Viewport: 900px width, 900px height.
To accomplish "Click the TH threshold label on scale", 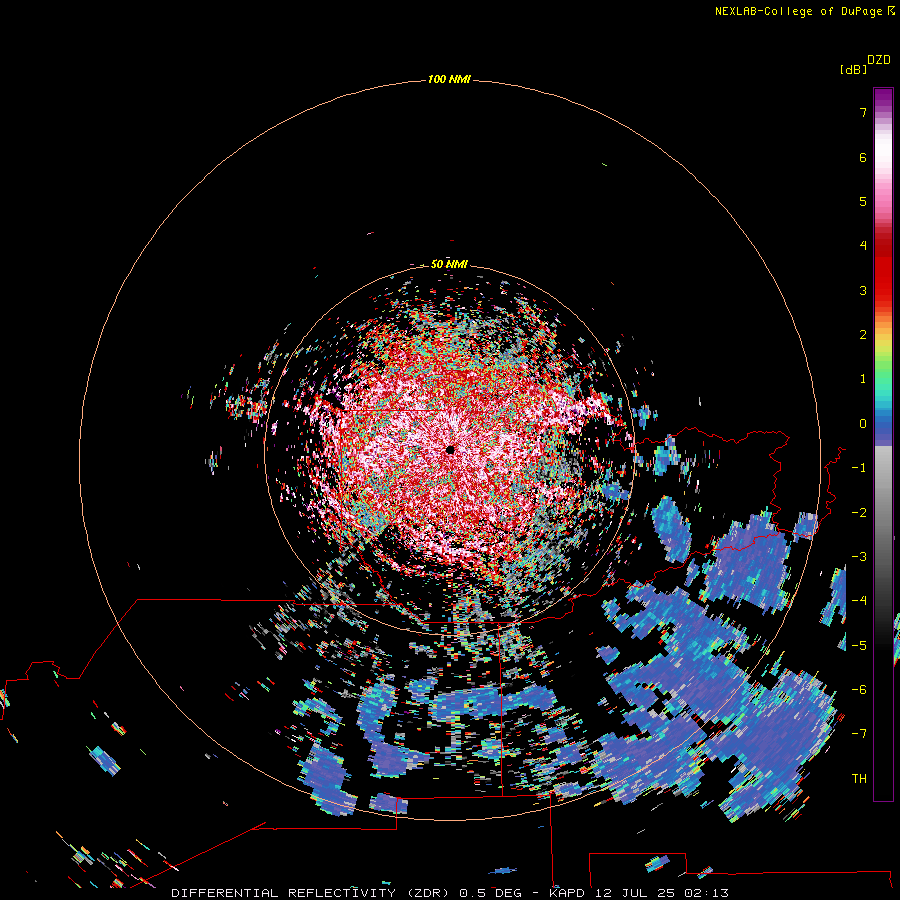I will [x=859, y=778].
